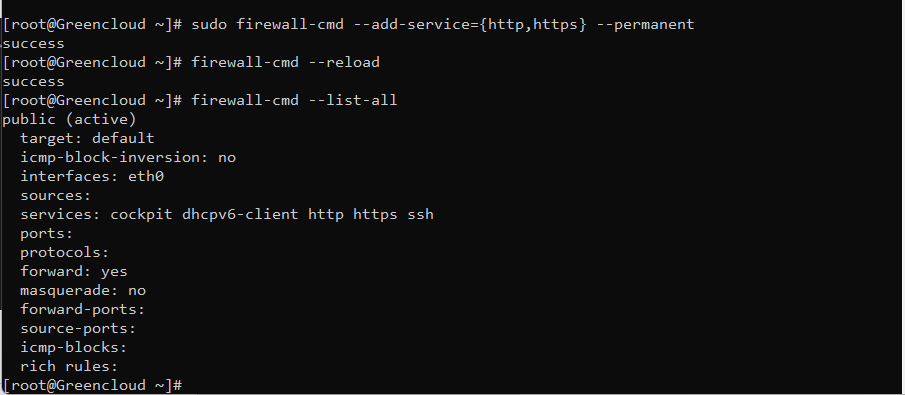Click the firewall-cmd --list-all command
This screenshot has height=395, width=905.
(x=294, y=100)
